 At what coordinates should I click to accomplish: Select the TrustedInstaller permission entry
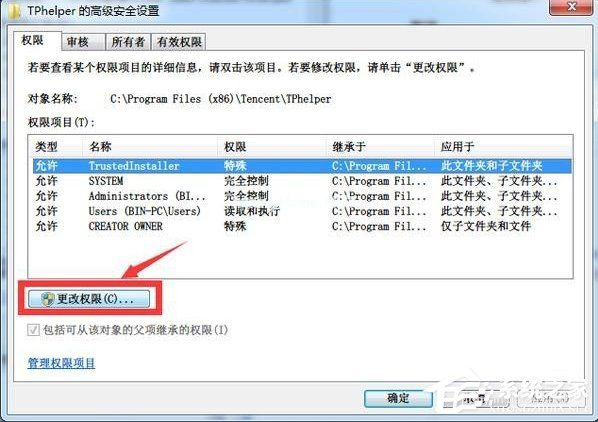302,166
